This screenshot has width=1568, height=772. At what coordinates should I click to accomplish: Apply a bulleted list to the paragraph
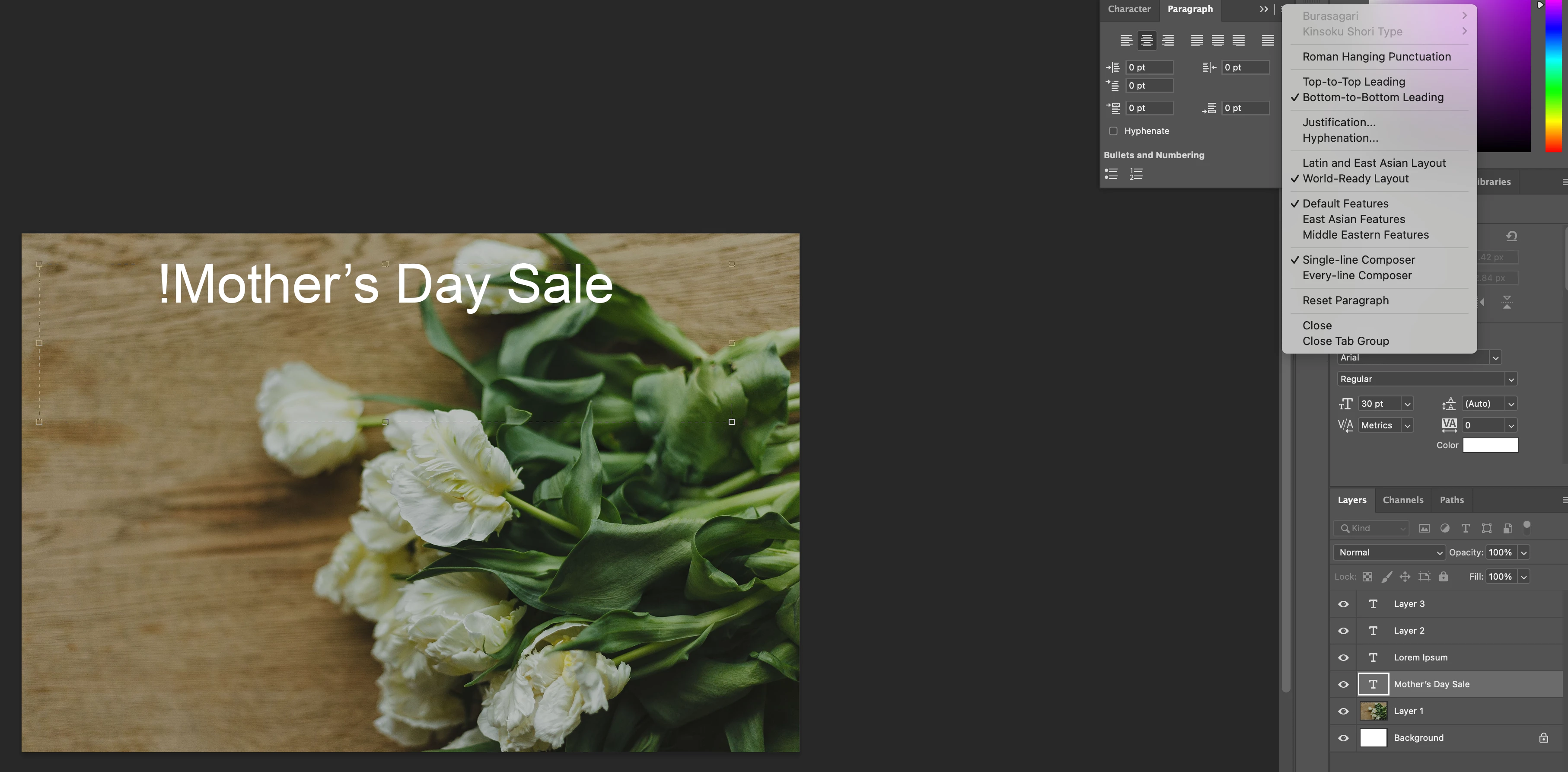pyautogui.click(x=1111, y=174)
